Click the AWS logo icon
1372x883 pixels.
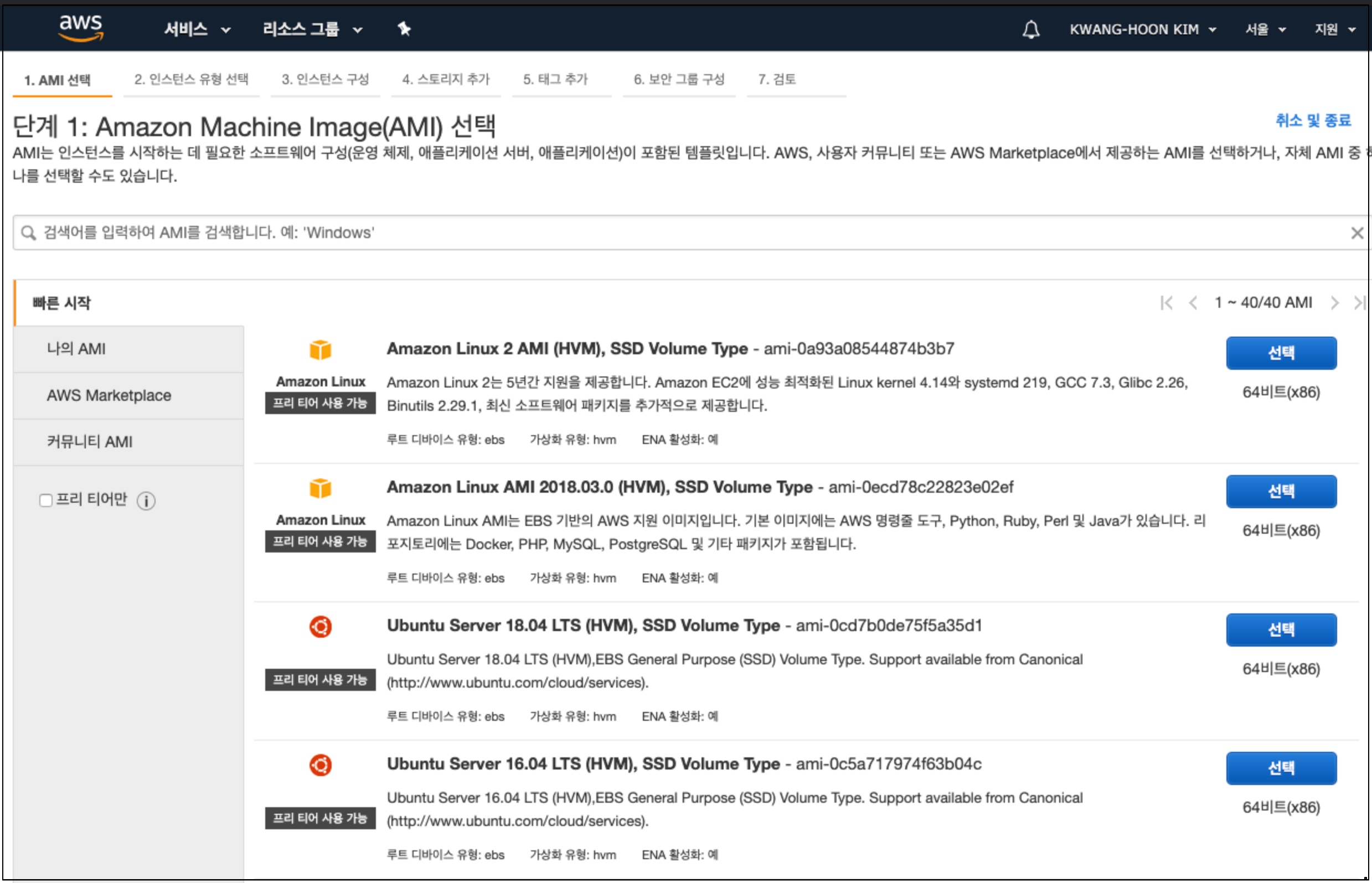coord(81,28)
